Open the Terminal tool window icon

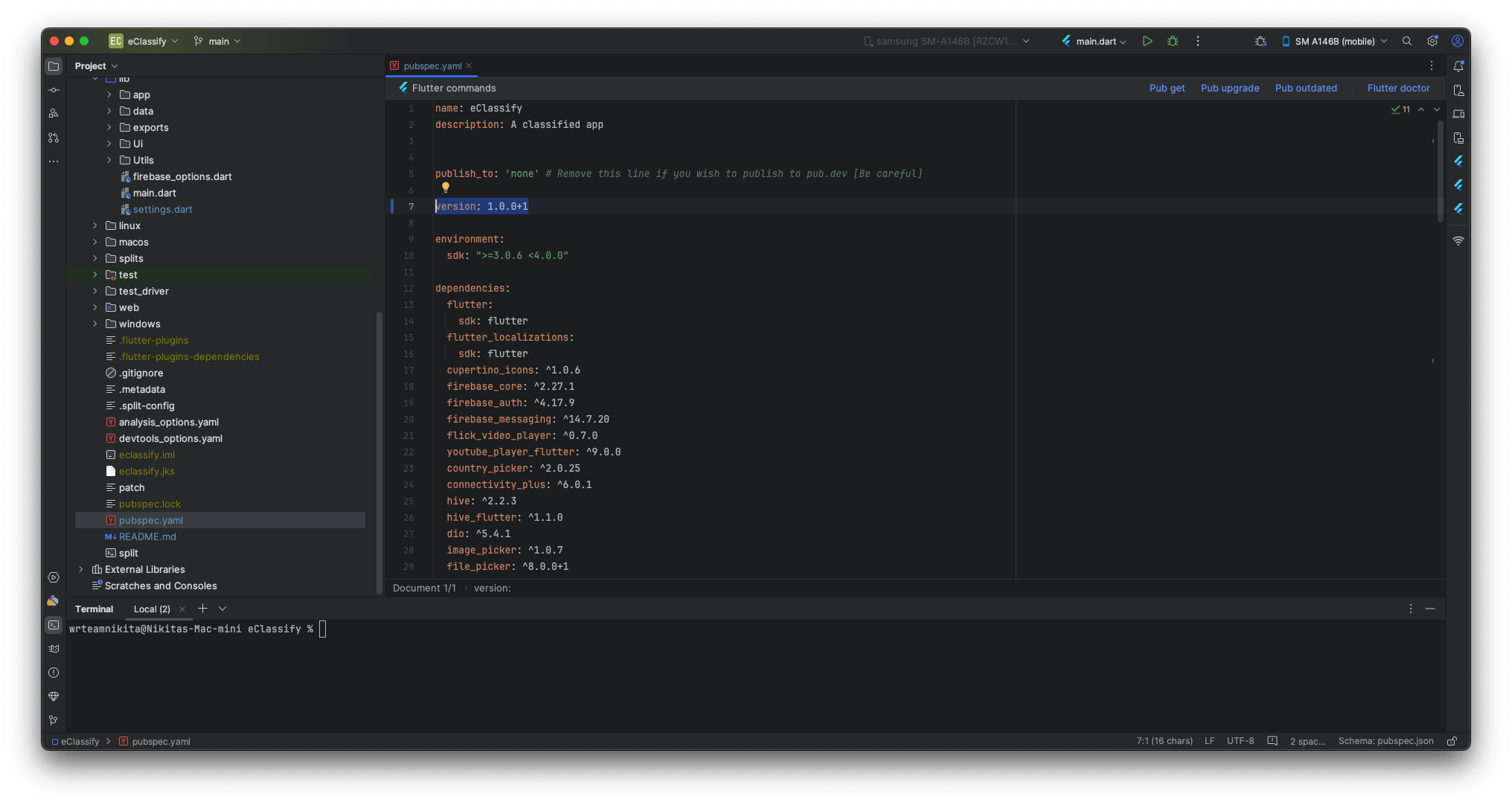(54, 625)
